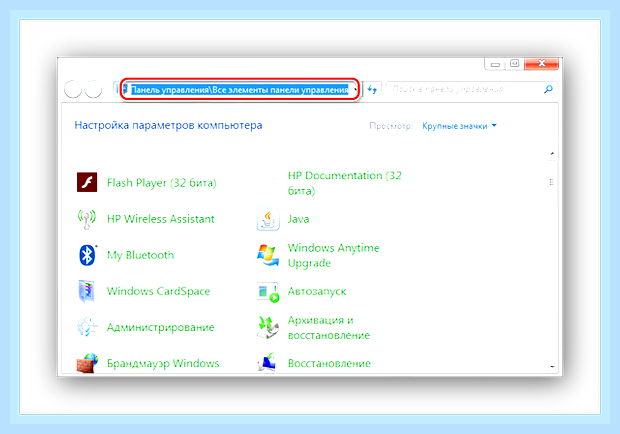Click the HP Wireless Assistant antenna icon
The height and width of the screenshot is (434, 620).
(87, 219)
